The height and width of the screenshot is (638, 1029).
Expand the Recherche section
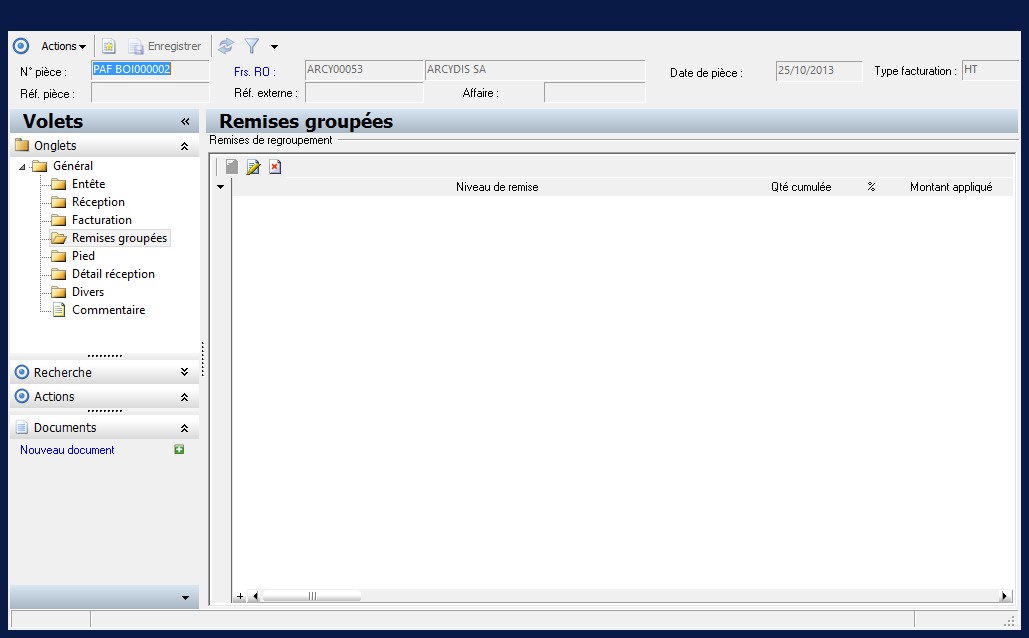tap(184, 372)
